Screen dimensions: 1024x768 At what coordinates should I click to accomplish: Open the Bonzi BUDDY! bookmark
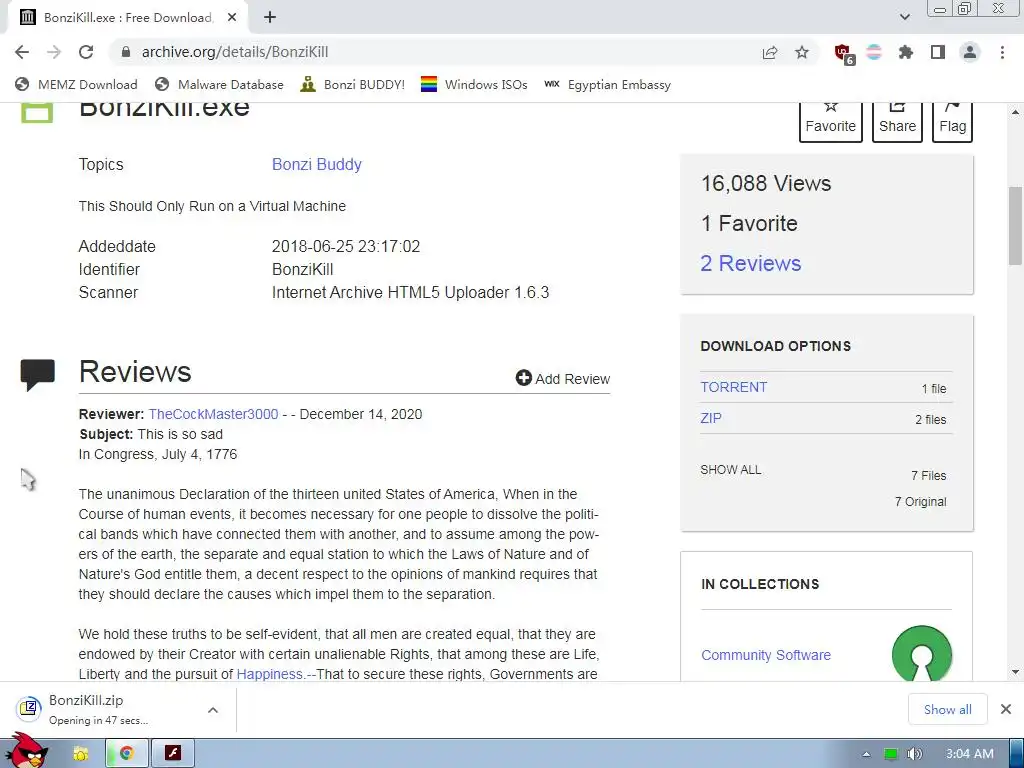353,84
